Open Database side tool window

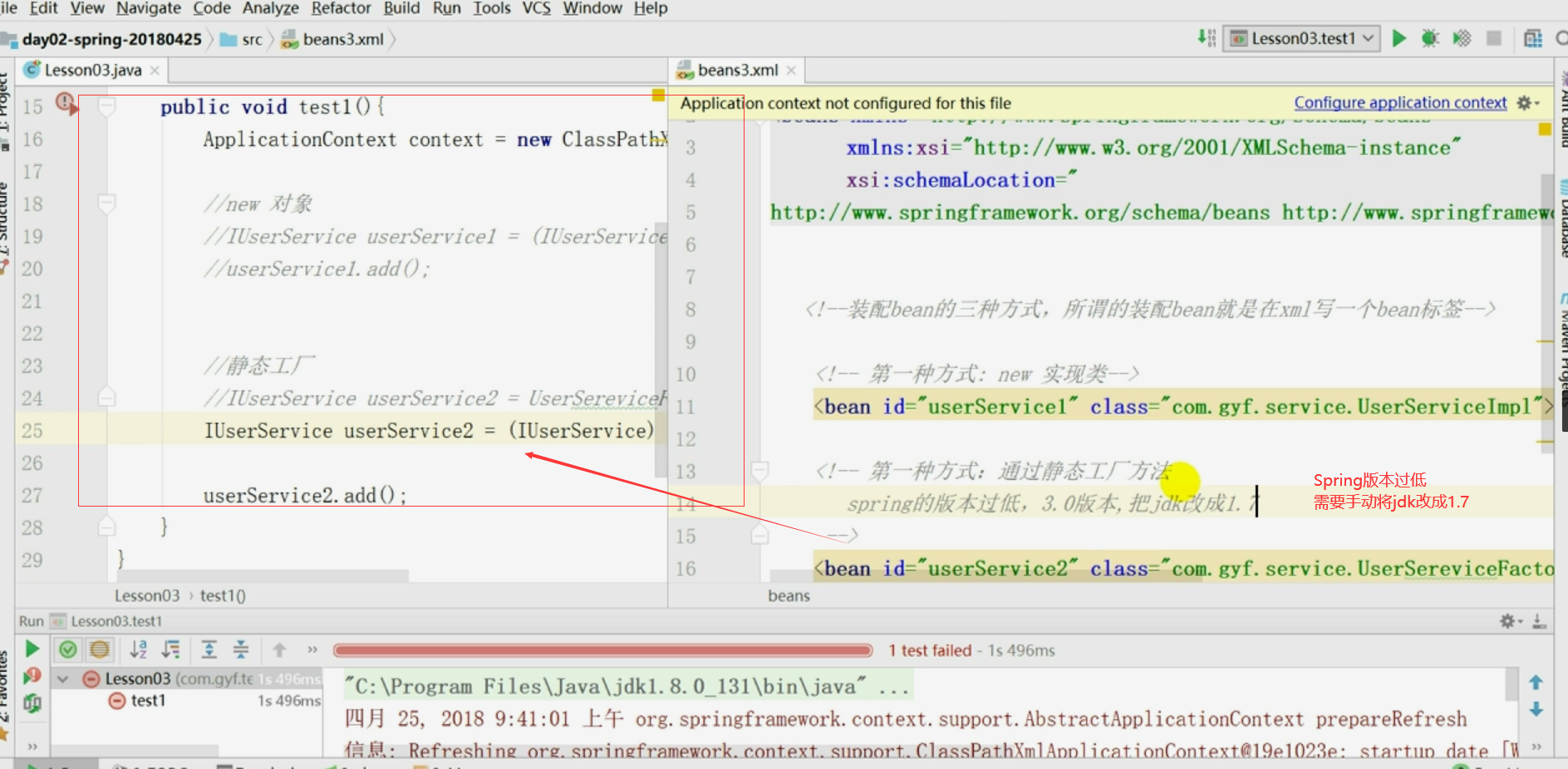click(x=1562, y=220)
